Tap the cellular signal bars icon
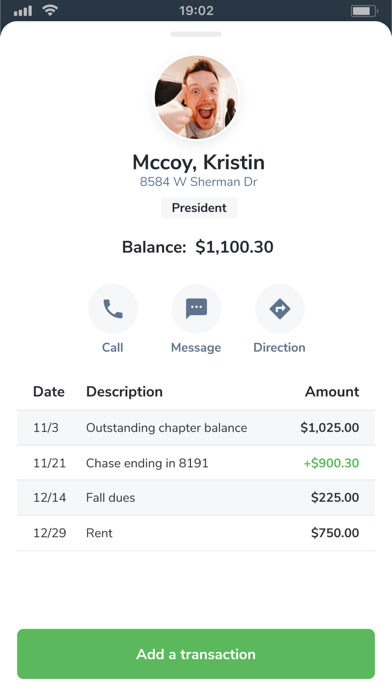This screenshot has width=392, height=696. pyautogui.click(x=23, y=11)
